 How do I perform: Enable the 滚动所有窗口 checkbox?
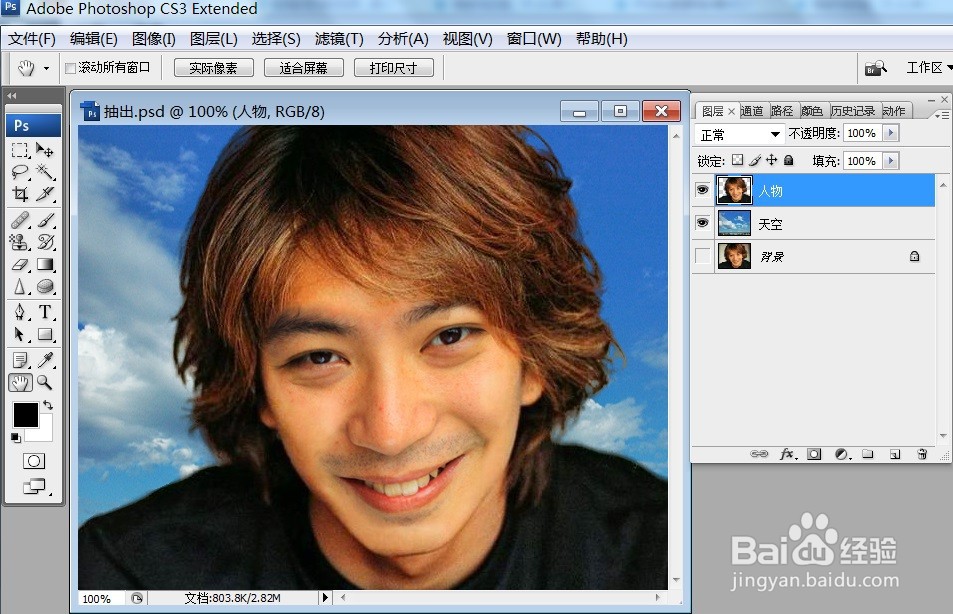click(71, 68)
